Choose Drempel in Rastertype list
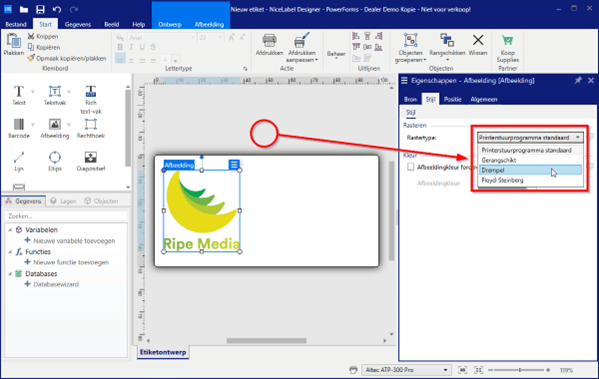This screenshot has height=379, width=599. (530, 170)
